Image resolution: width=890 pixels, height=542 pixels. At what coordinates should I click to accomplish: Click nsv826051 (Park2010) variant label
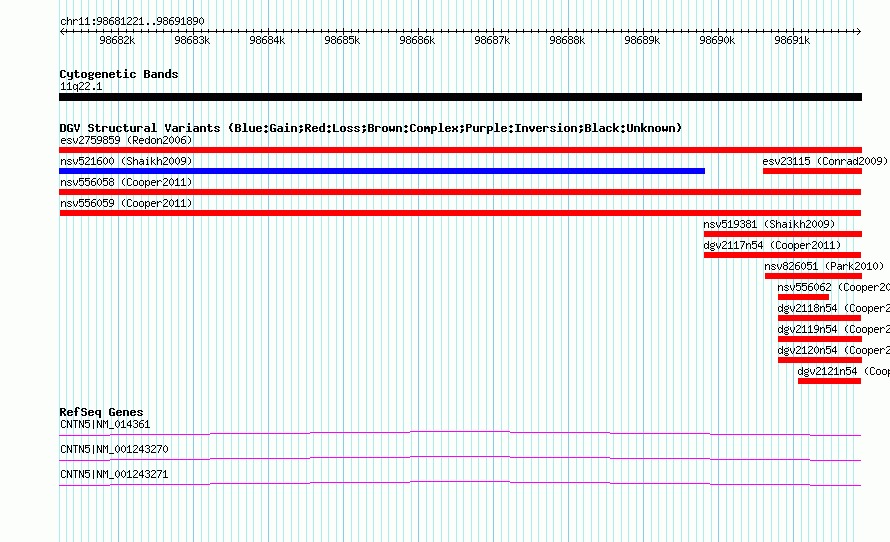coord(824,266)
